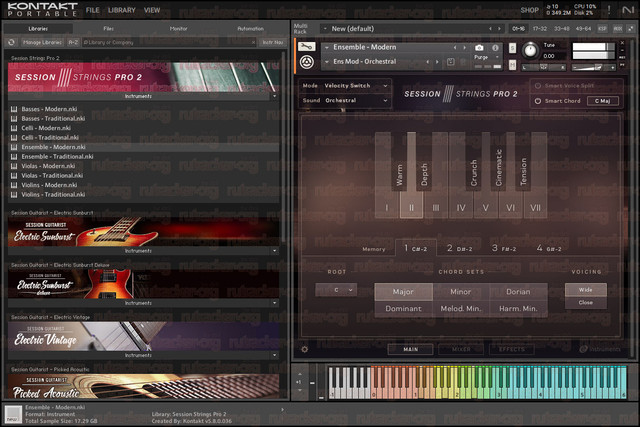Select the Wide voicing option
640x427 pixels.
coord(586,289)
